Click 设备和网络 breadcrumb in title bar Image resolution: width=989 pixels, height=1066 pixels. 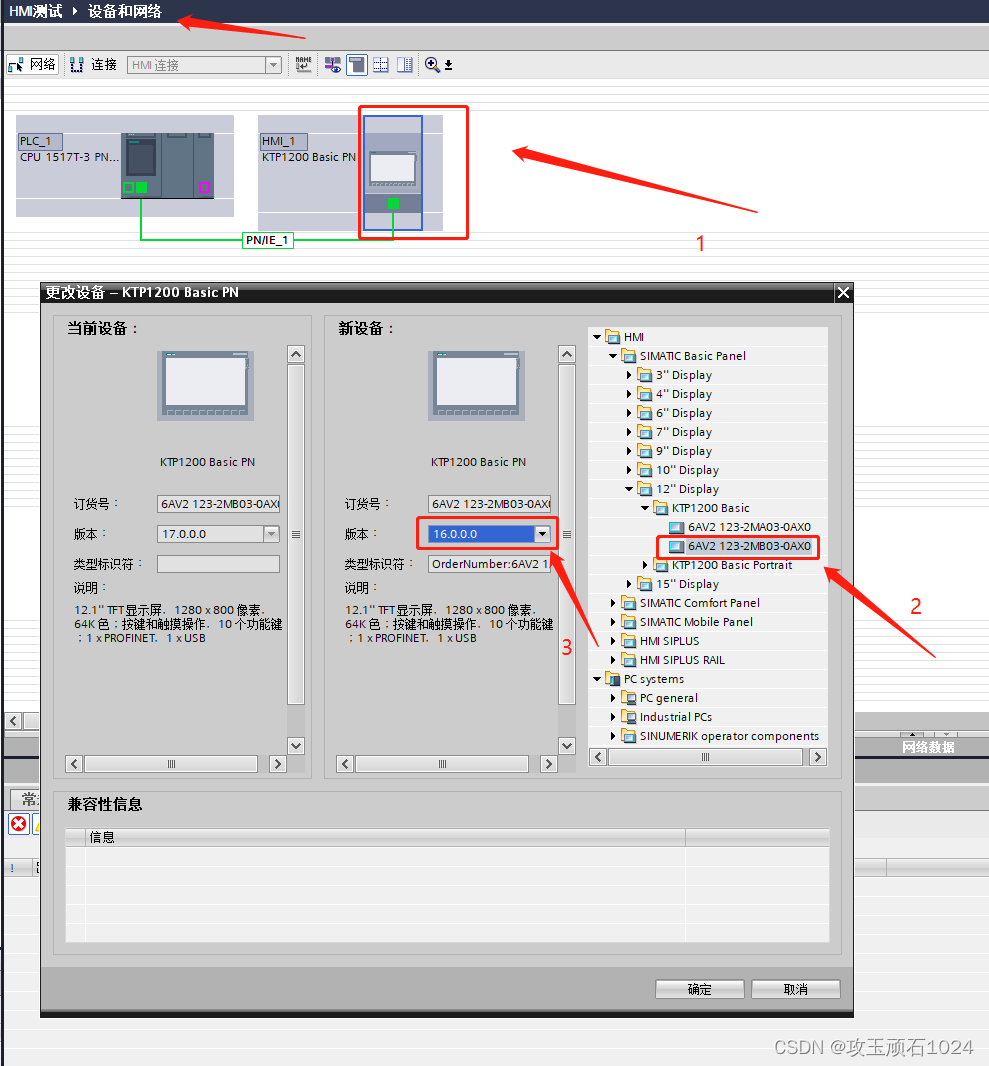(x=124, y=12)
